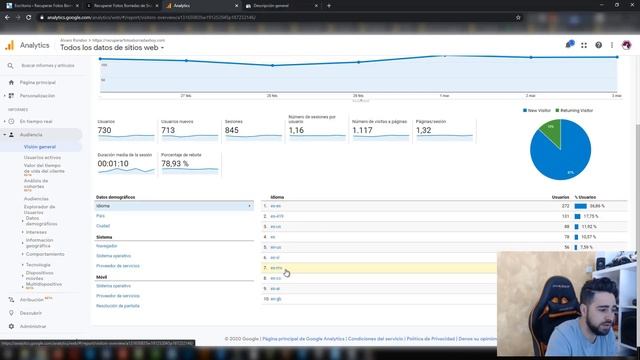Click the Personalización dashboard icon
This screenshot has height=360, width=640.
pos(11,96)
